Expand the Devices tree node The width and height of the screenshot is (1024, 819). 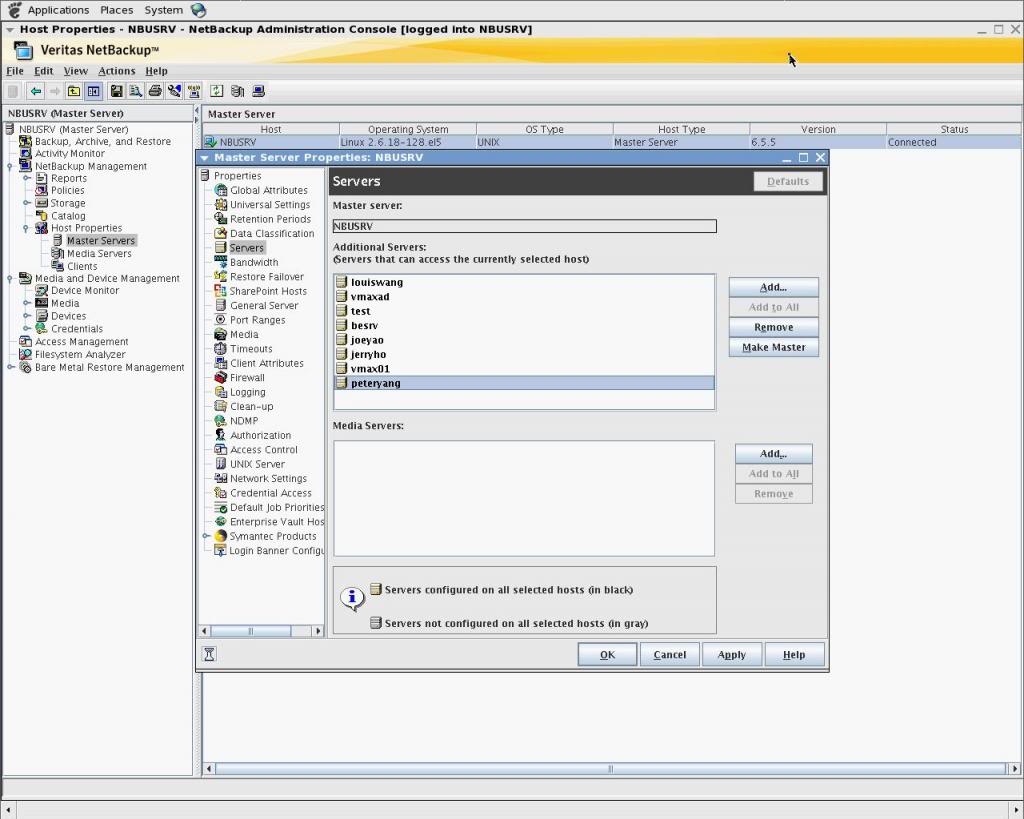point(27,316)
